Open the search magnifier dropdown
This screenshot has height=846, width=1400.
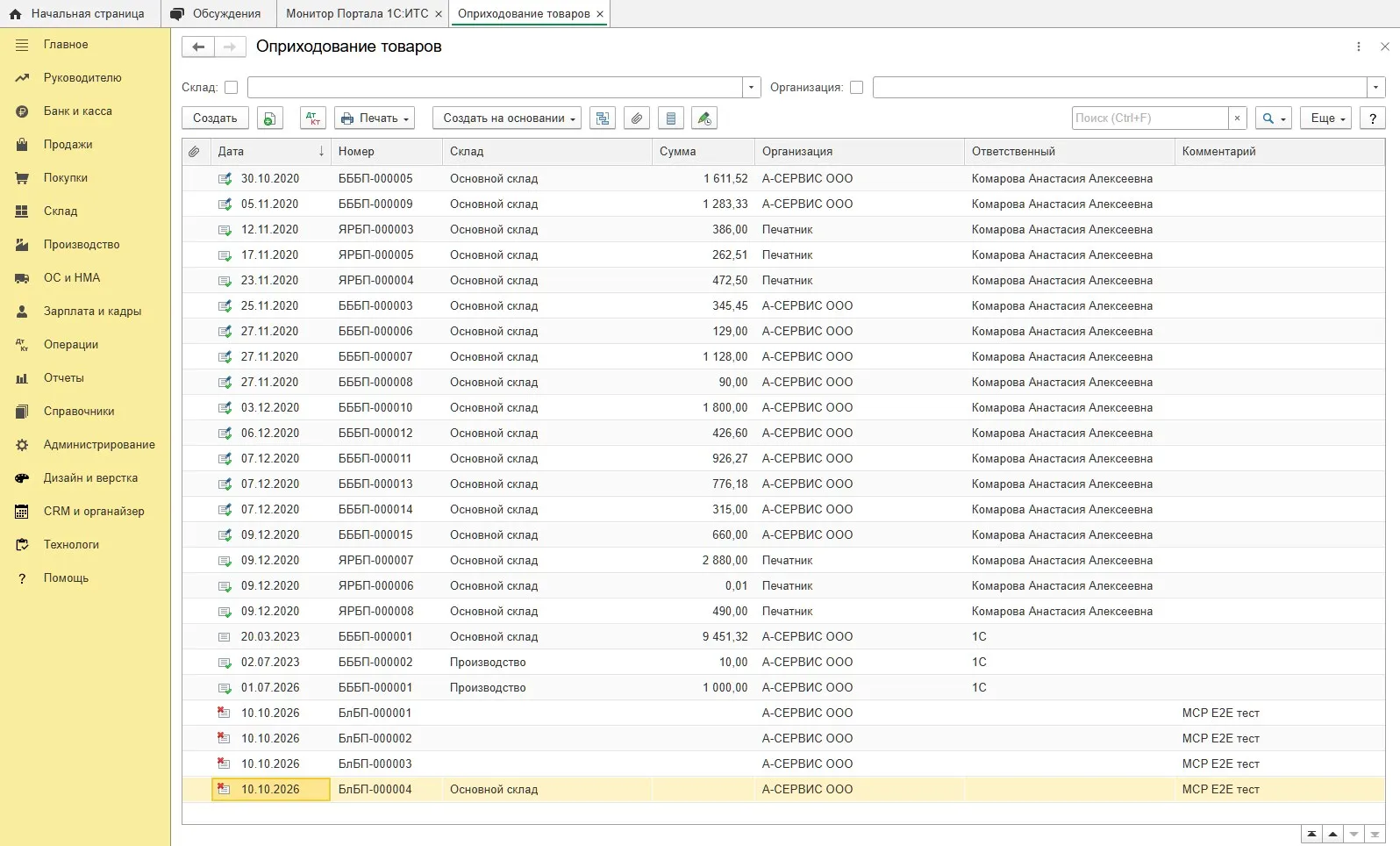pyautogui.click(x=1274, y=118)
